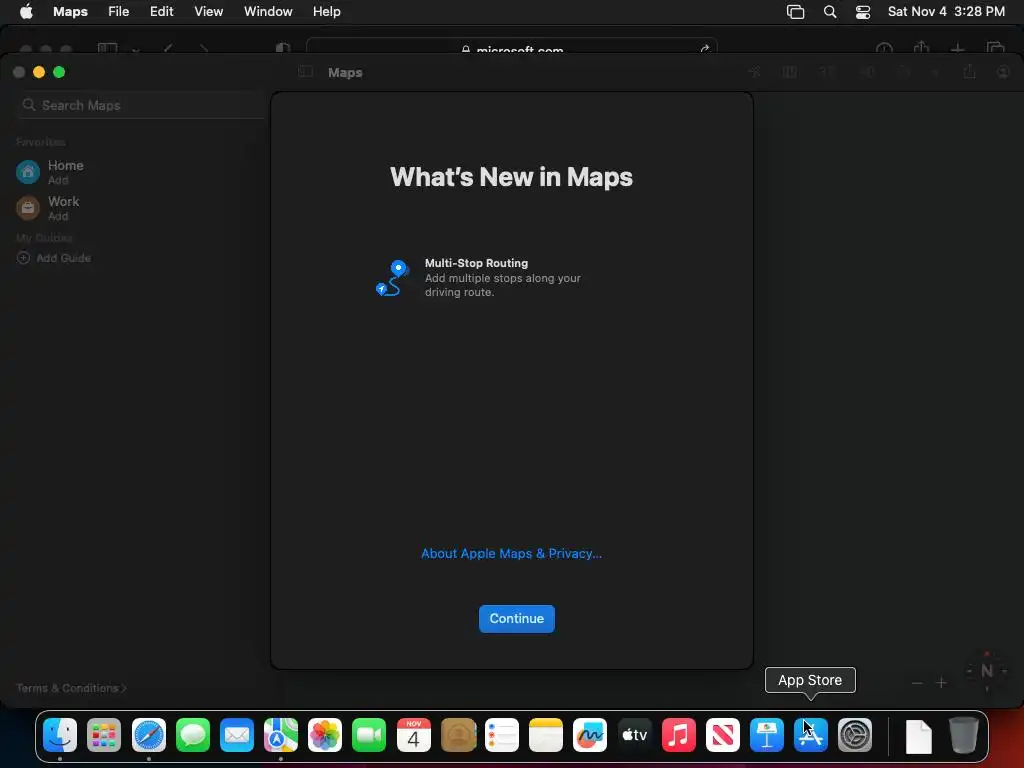Open the Edit menu
1024x768 pixels.
[161, 11]
